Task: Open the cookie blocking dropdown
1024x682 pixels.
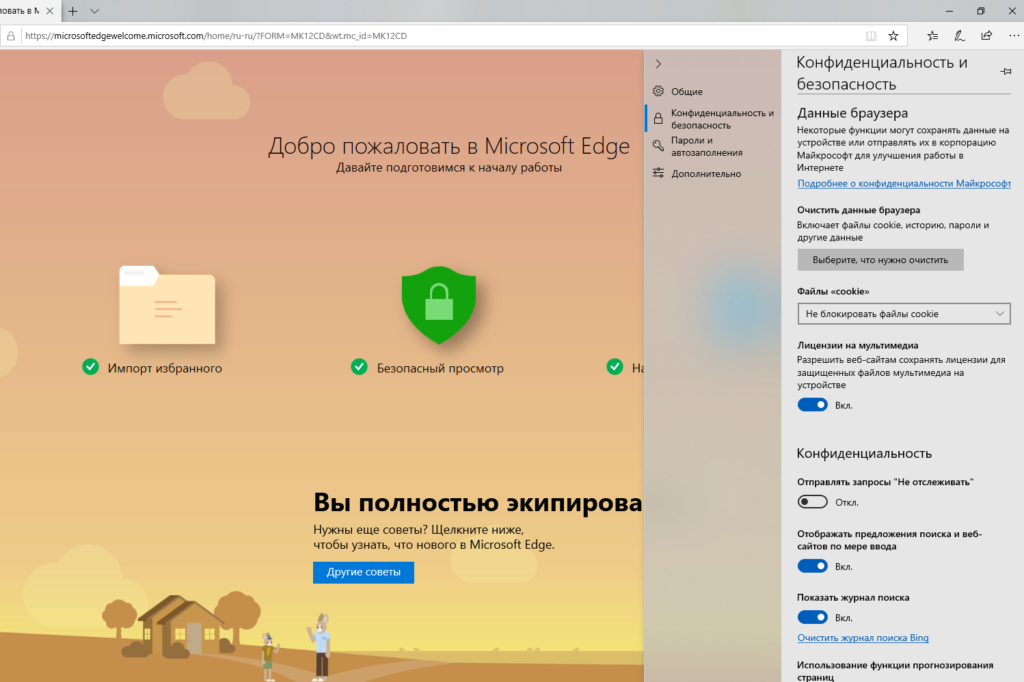Action: click(903, 314)
